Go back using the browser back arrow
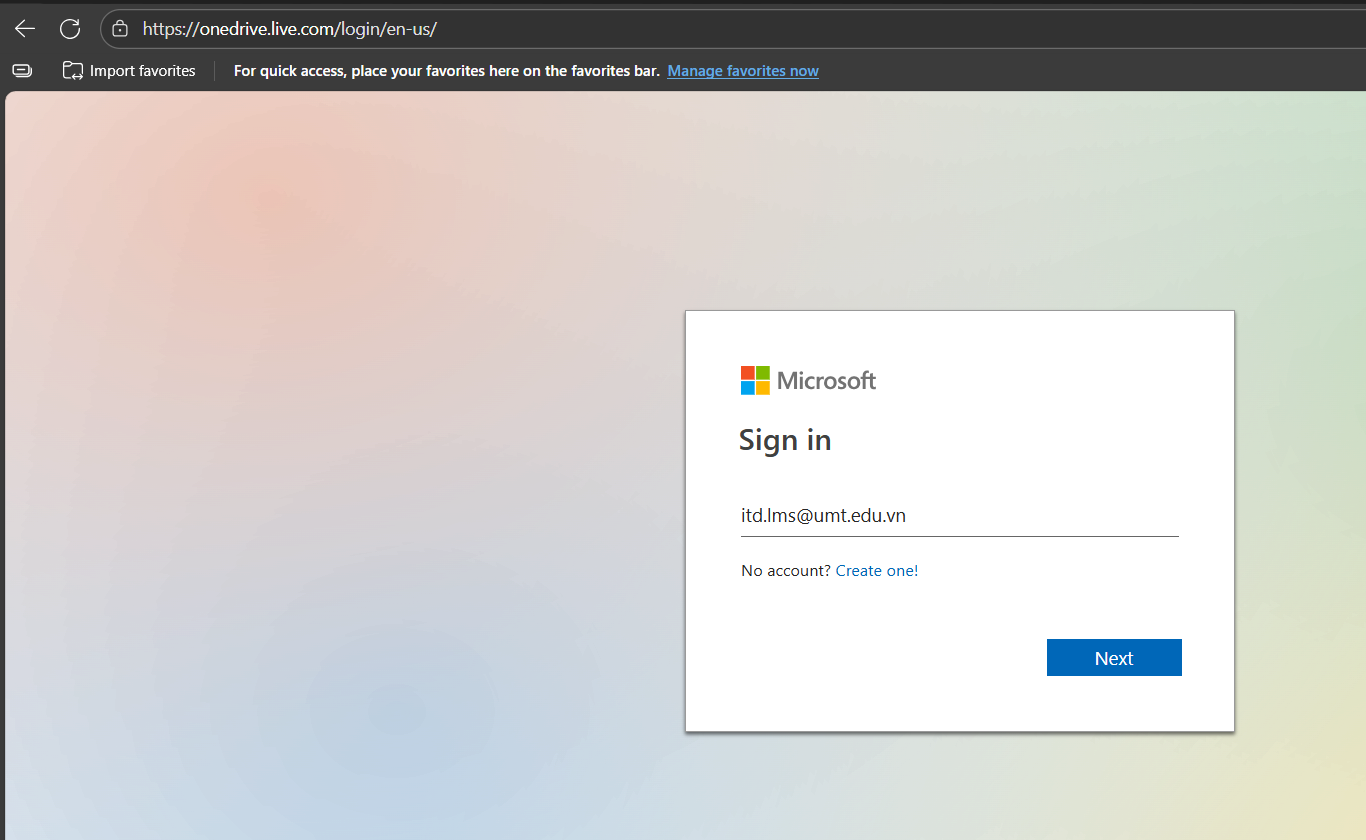Screen dimensions: 1366x840 click(x=25, y=29)
